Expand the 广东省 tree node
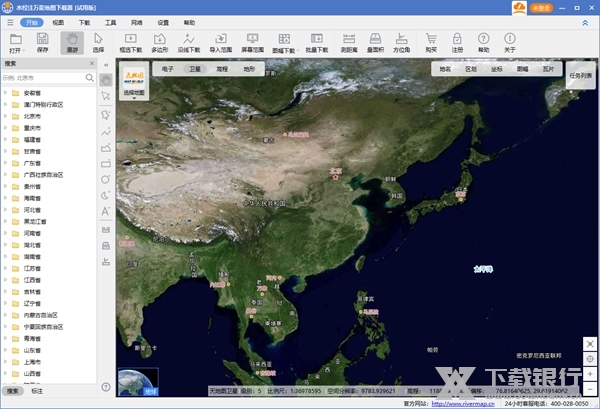 click(x=5, y=163)
